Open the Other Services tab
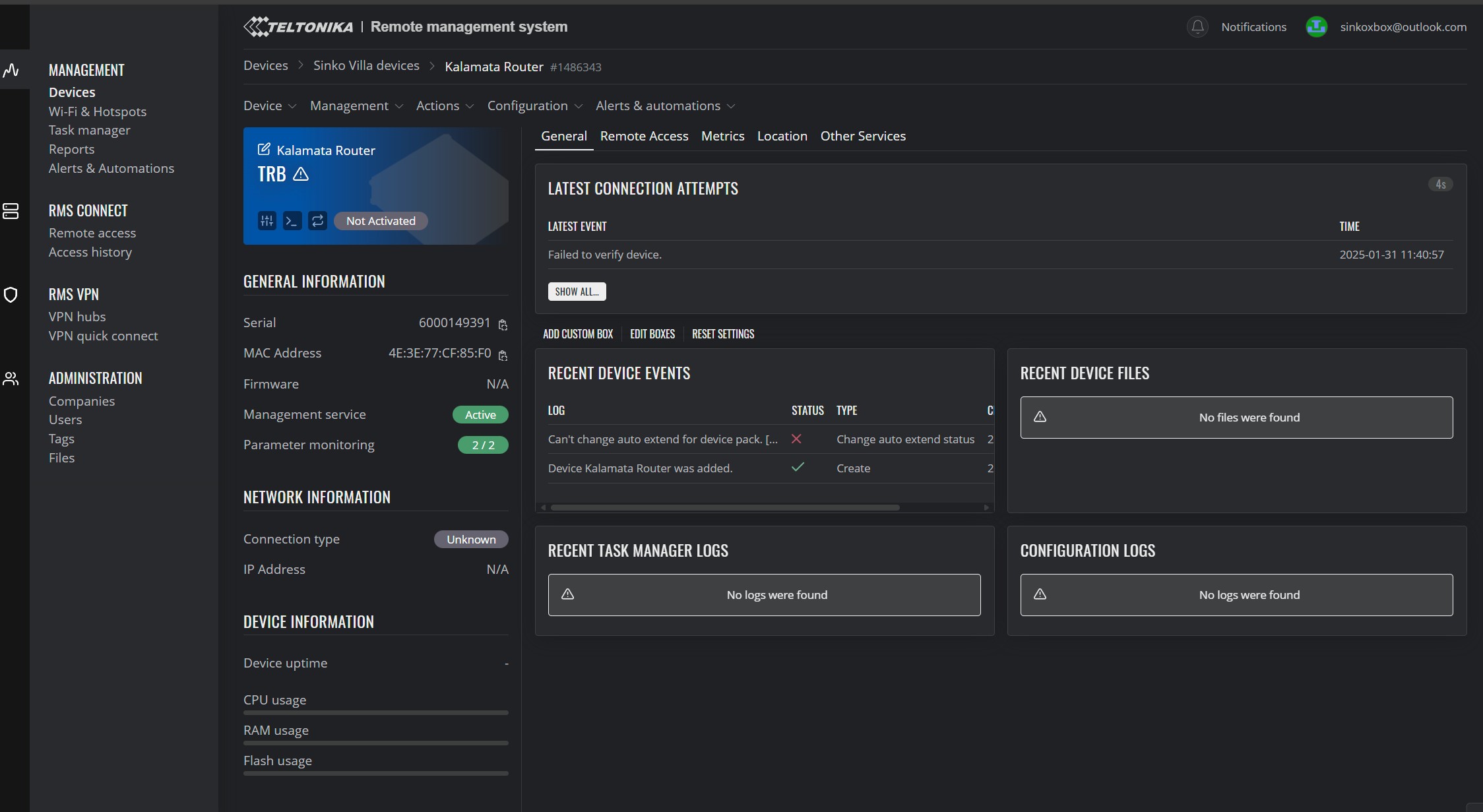This screenshot has height=812, width=1483. click(863, 136)
